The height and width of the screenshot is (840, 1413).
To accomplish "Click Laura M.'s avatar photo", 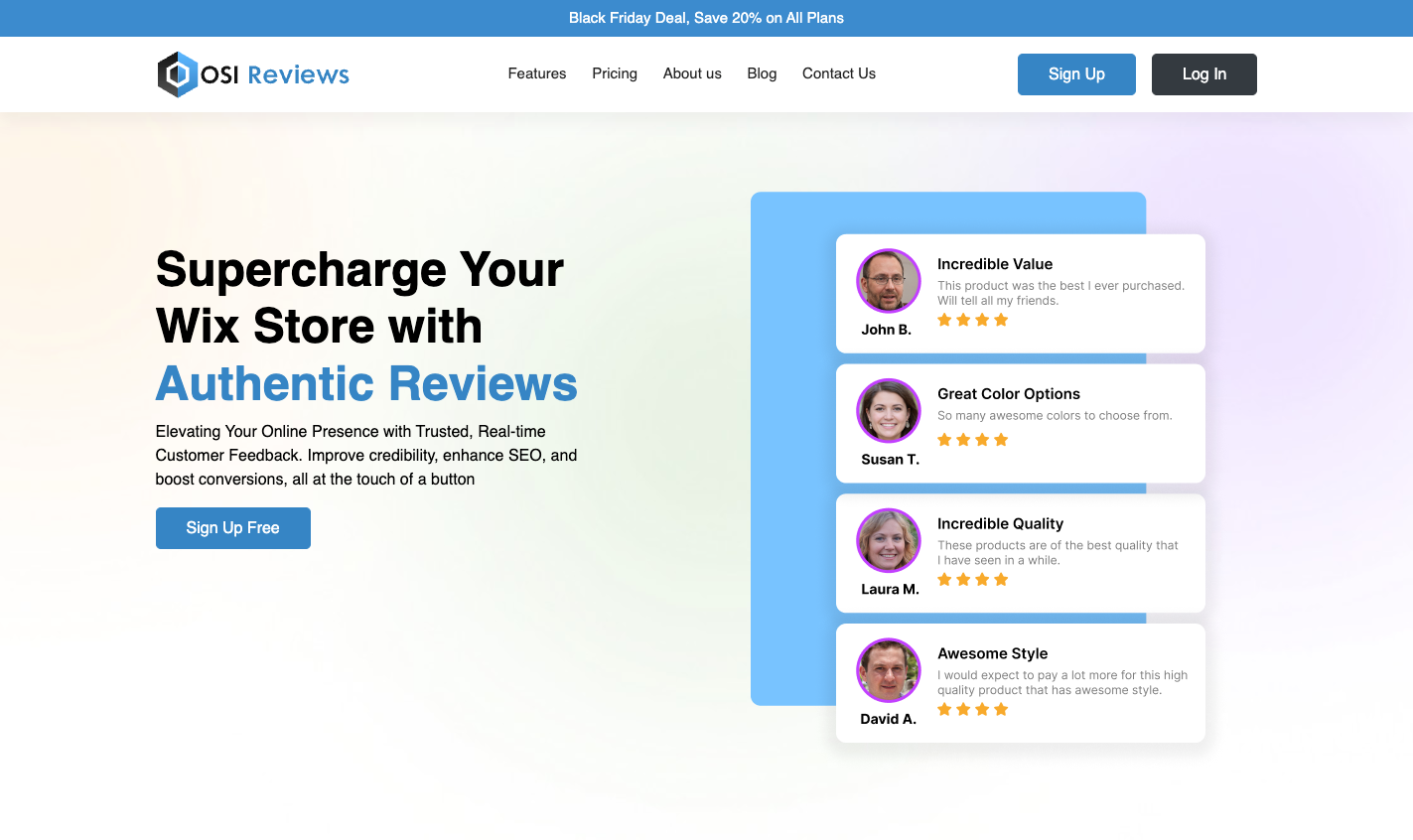I will coord(889,541).
